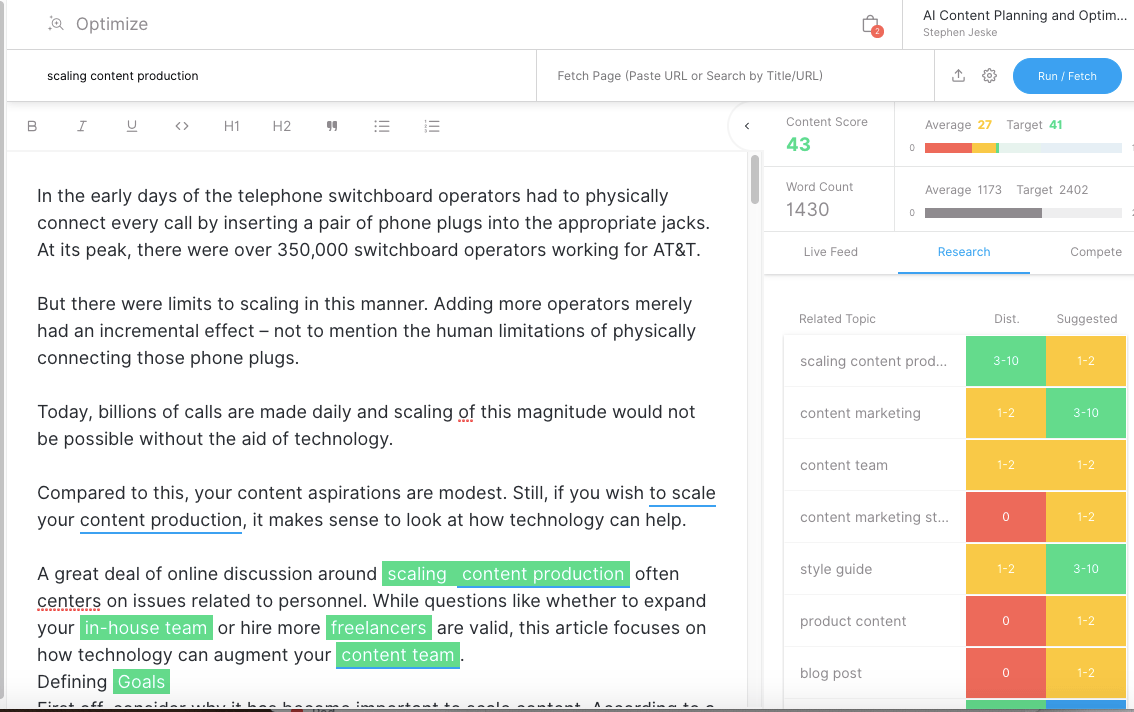Apply H1 heading style

click(x=232, y=126)
